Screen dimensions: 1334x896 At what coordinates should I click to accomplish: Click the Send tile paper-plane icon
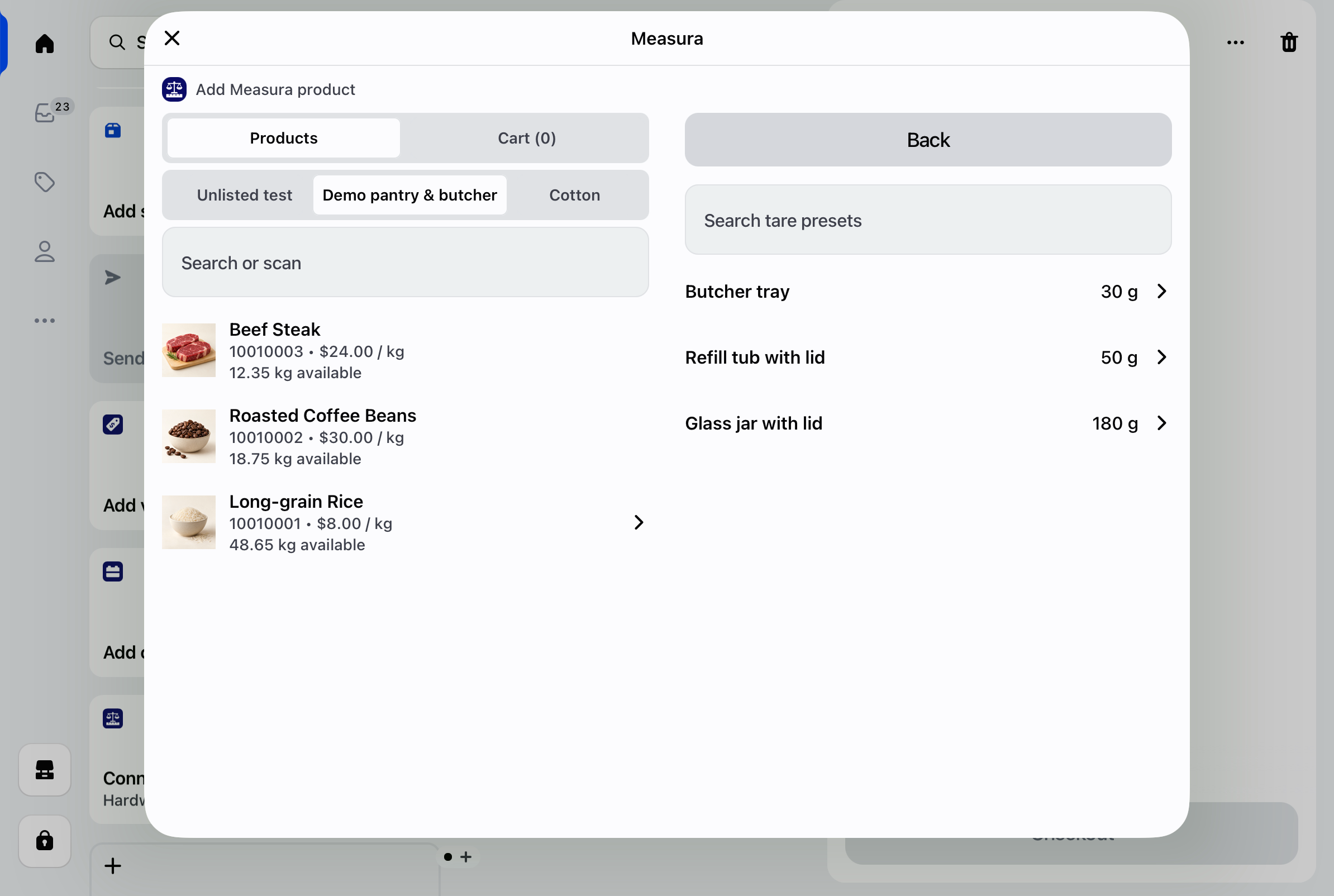113,277
